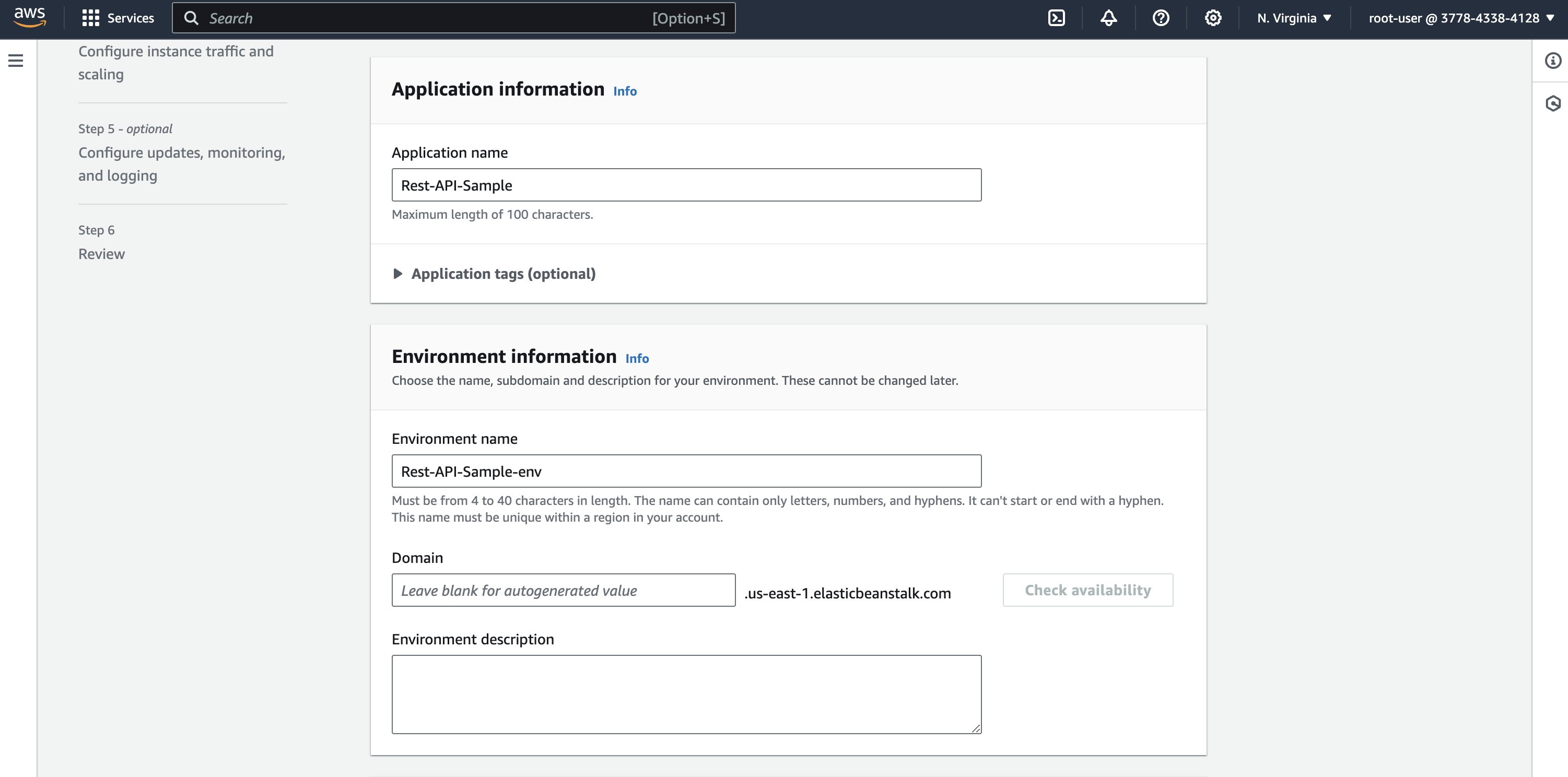This screenshot has width=1568, height=777.
Task: Click Info link beside Environment information
Action: (637, 358)
